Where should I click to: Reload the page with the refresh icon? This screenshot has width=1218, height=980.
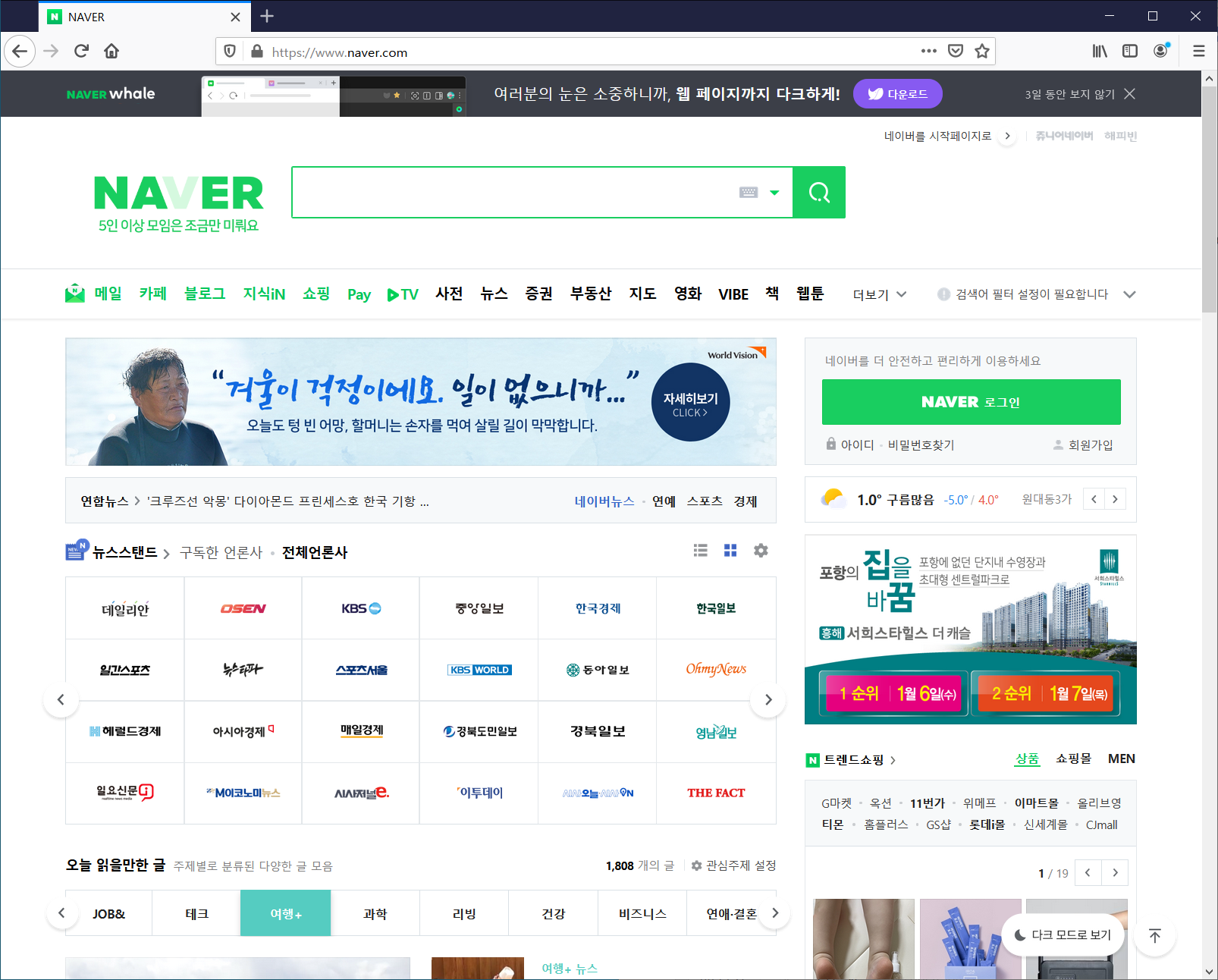pos(81,52)
